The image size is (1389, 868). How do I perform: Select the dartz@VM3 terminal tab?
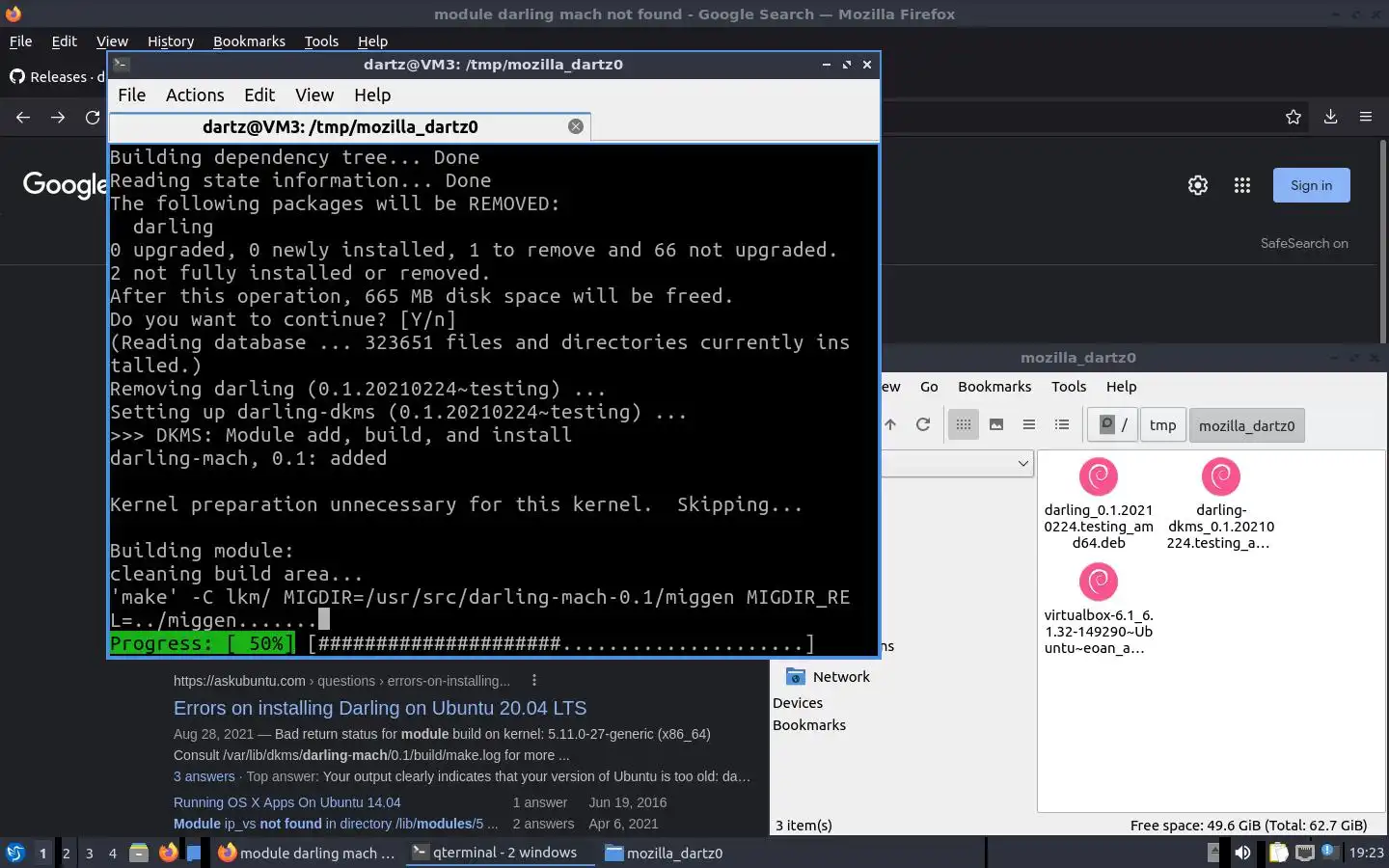click(349, 126)
